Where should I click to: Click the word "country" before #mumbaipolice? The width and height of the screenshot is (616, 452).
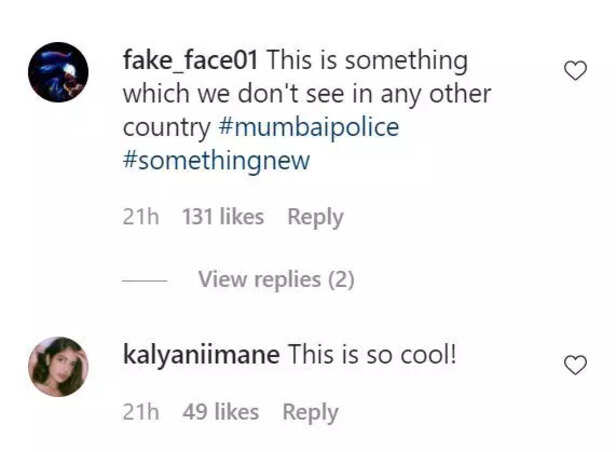coord(166,128)
